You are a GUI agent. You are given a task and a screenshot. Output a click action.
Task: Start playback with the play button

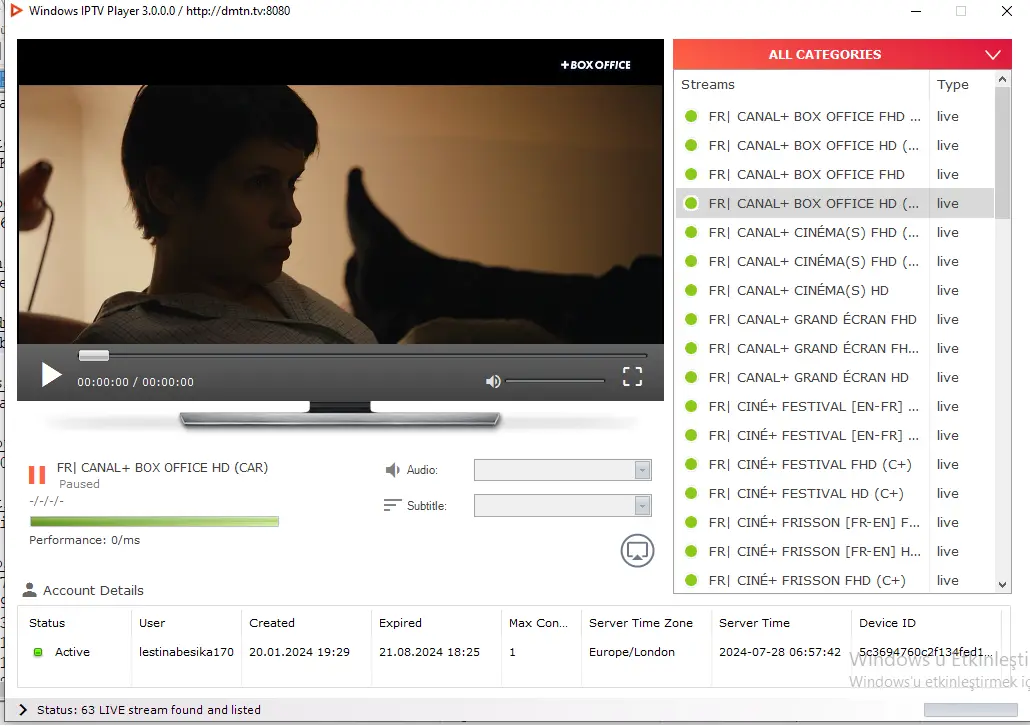51,375
